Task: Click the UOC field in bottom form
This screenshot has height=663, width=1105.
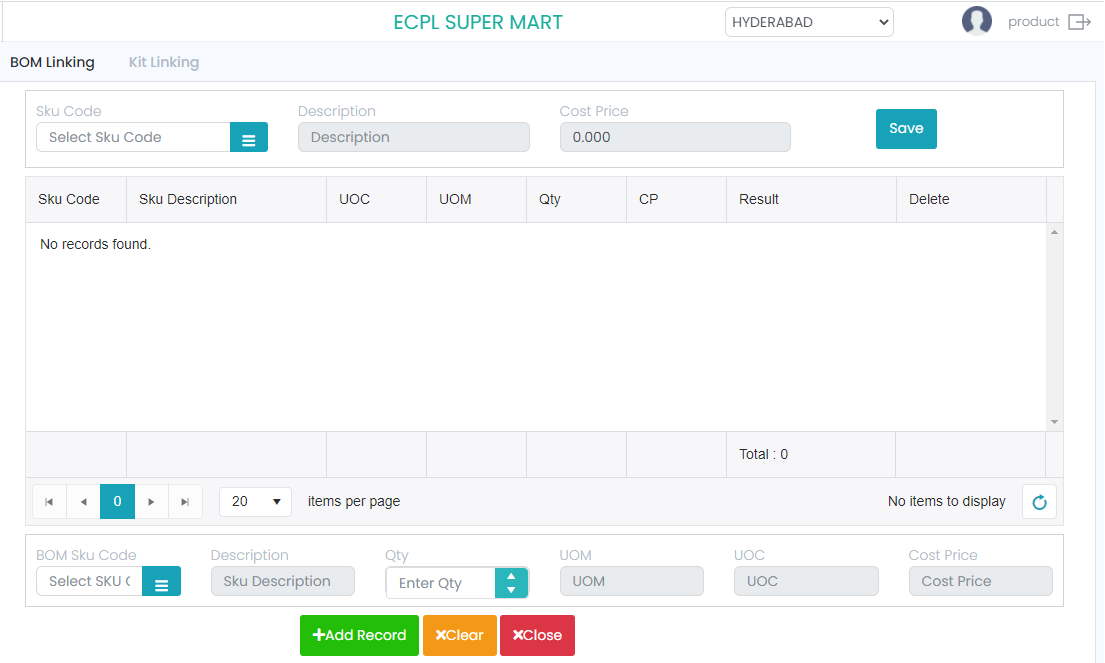Action: click(806, 581)
